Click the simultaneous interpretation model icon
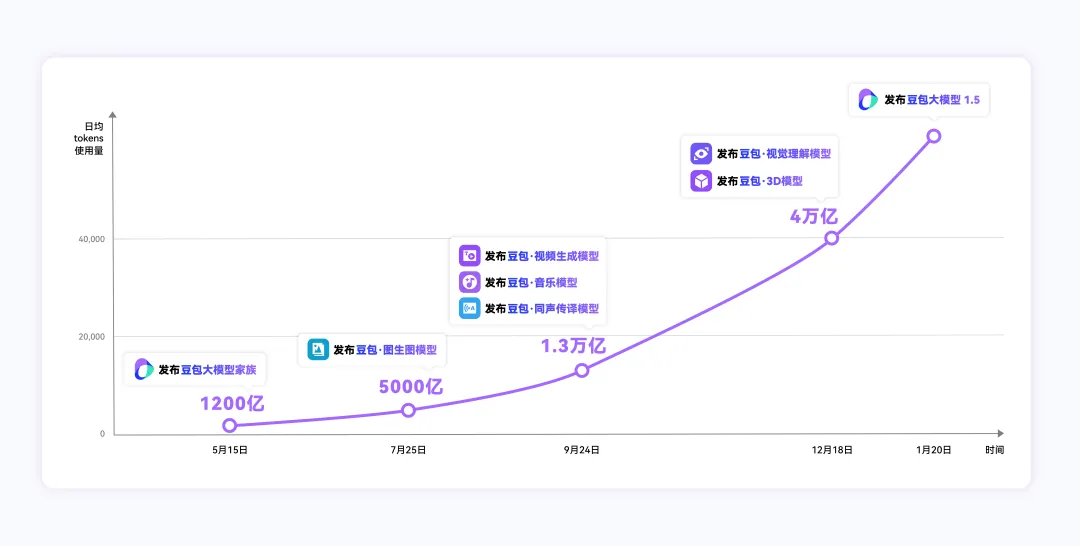Viewport: 1080px width, 546px height. pyautogui.click(x=470, y=308)
